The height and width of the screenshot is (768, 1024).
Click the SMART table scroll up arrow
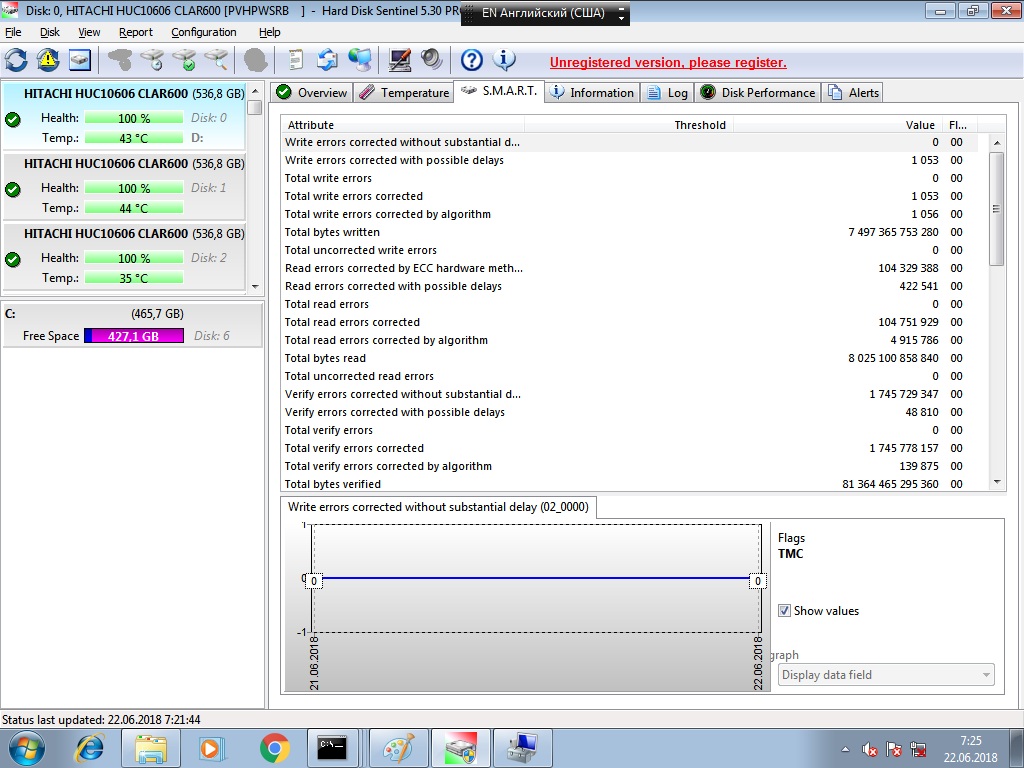[997, 142]
